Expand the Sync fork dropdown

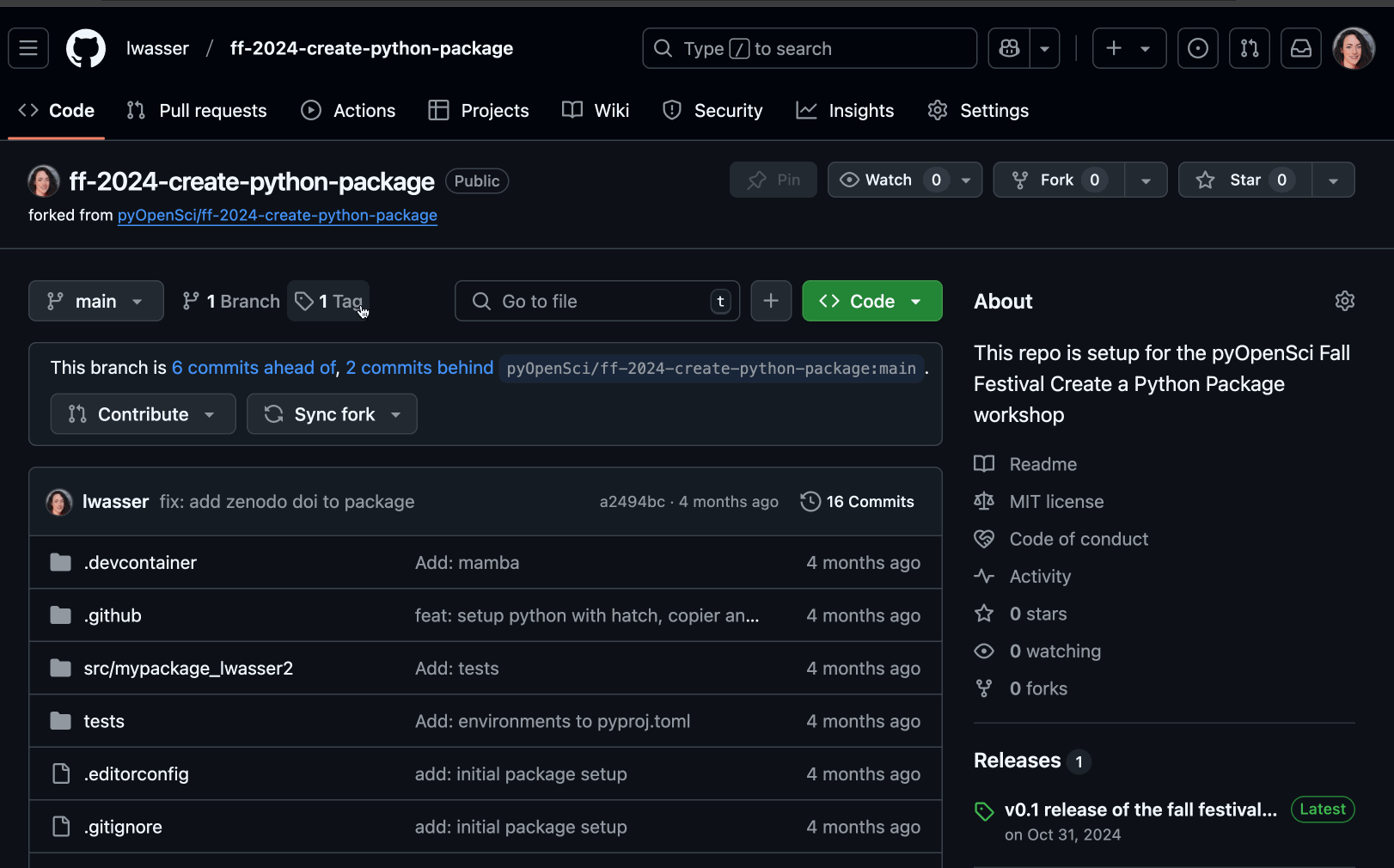tap(332, 414)
